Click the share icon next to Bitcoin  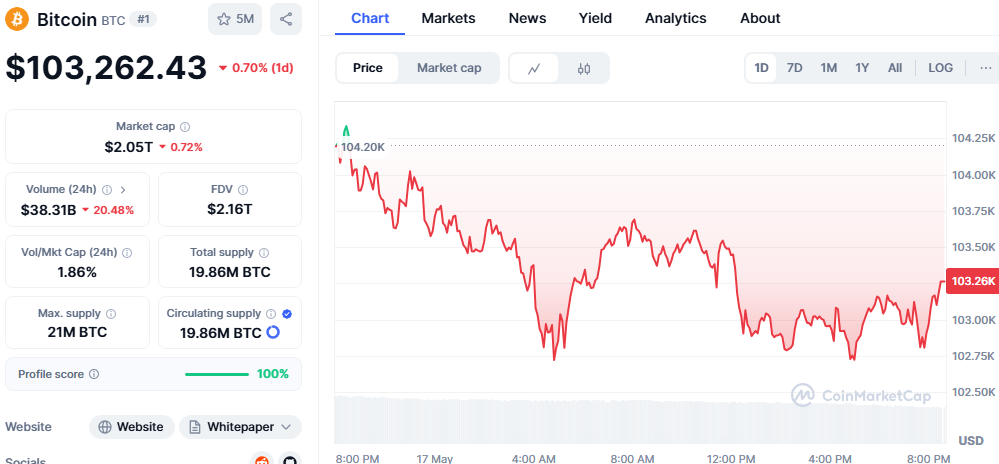point(286,19)
